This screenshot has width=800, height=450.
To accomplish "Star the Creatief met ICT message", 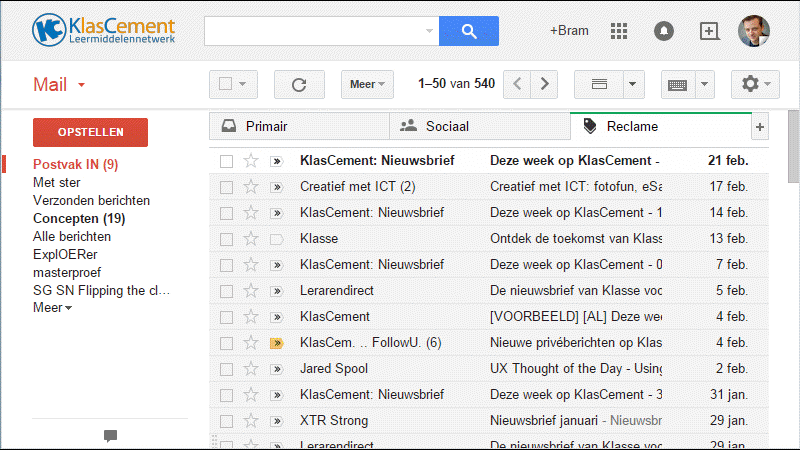I will [x=251, y=187].
